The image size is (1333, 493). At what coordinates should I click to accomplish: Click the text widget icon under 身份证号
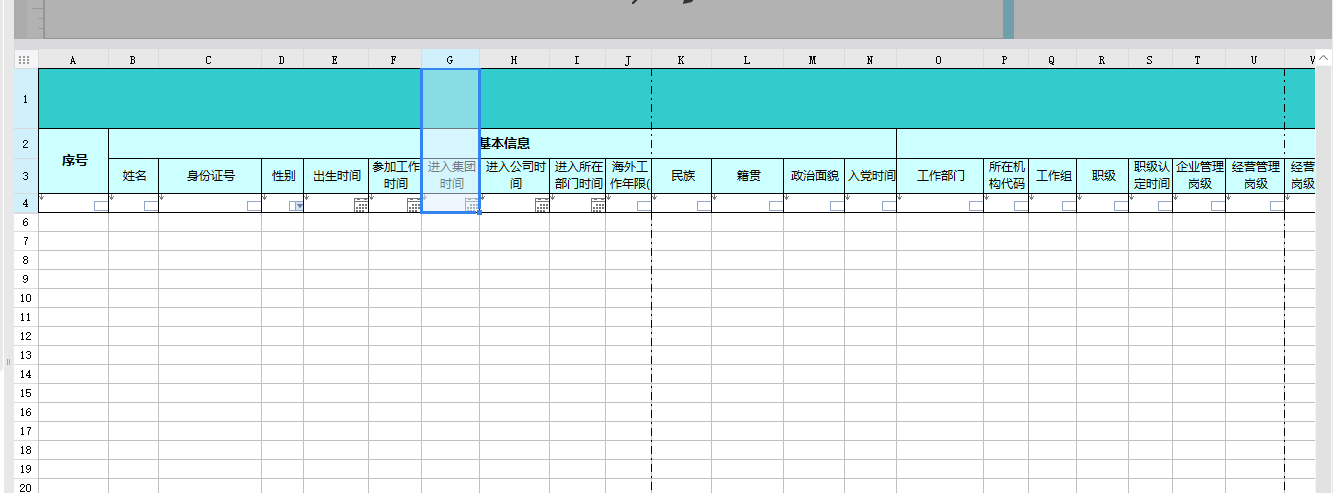254,206
